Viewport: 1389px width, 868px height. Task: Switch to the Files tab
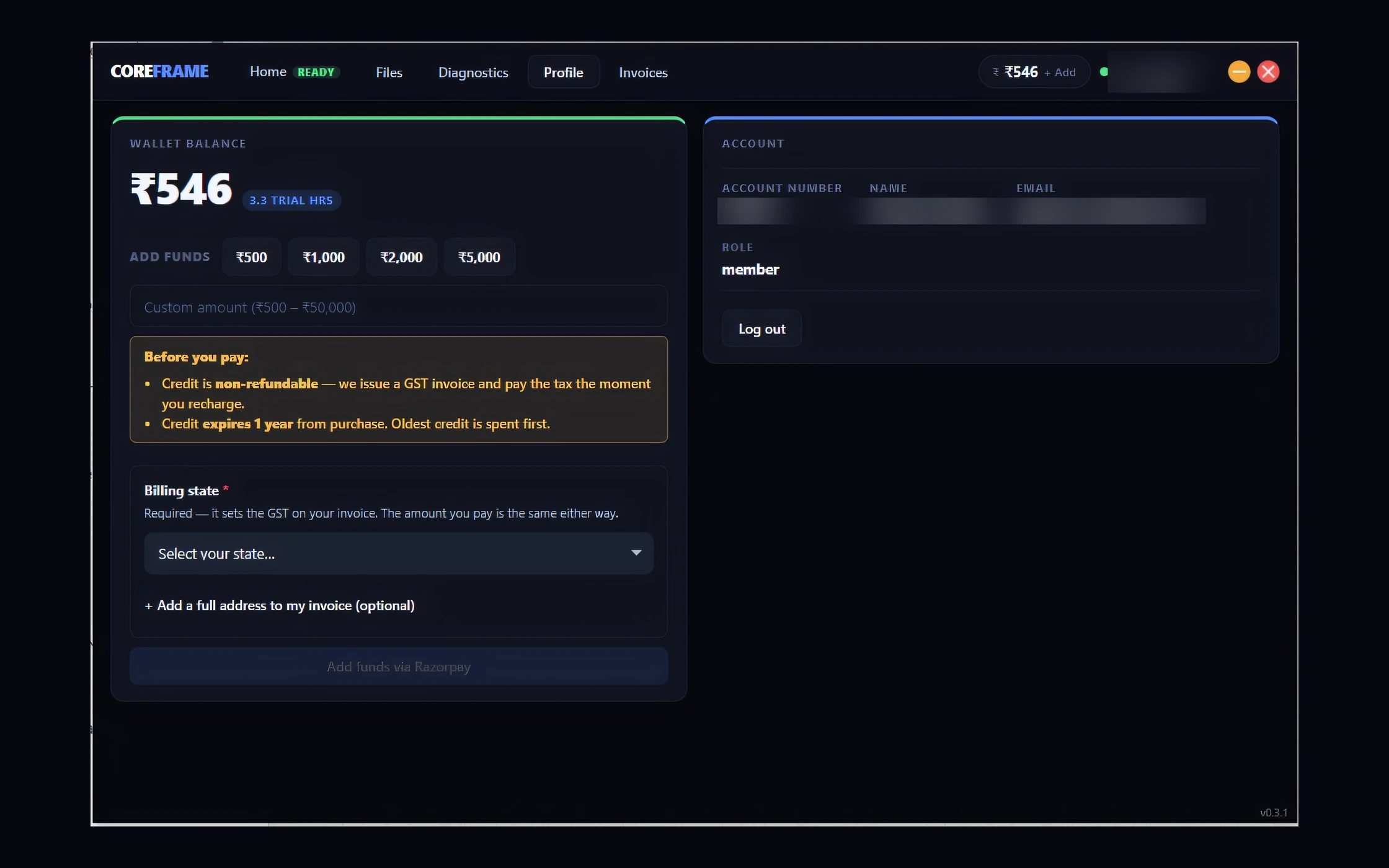coord(389,73)
